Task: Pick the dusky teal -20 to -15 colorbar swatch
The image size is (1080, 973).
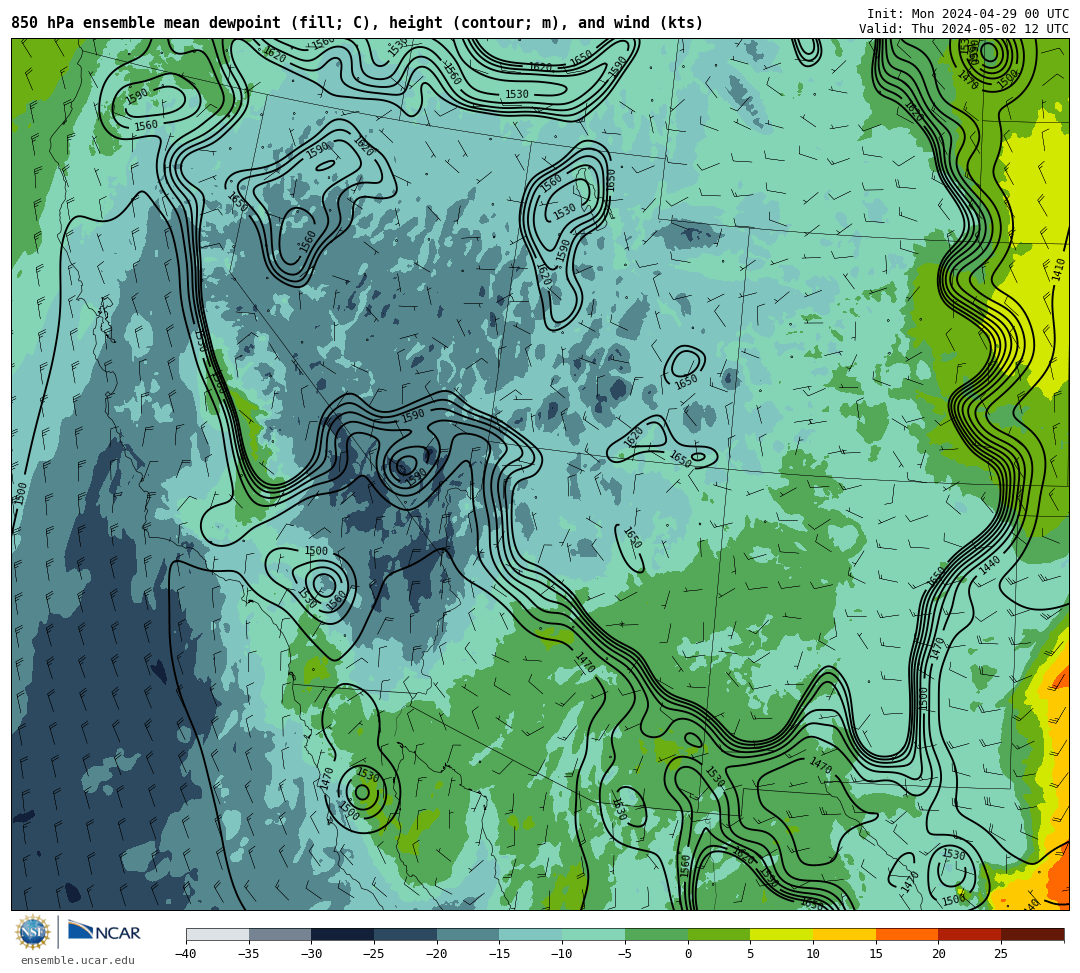Action: pos(468,934)
